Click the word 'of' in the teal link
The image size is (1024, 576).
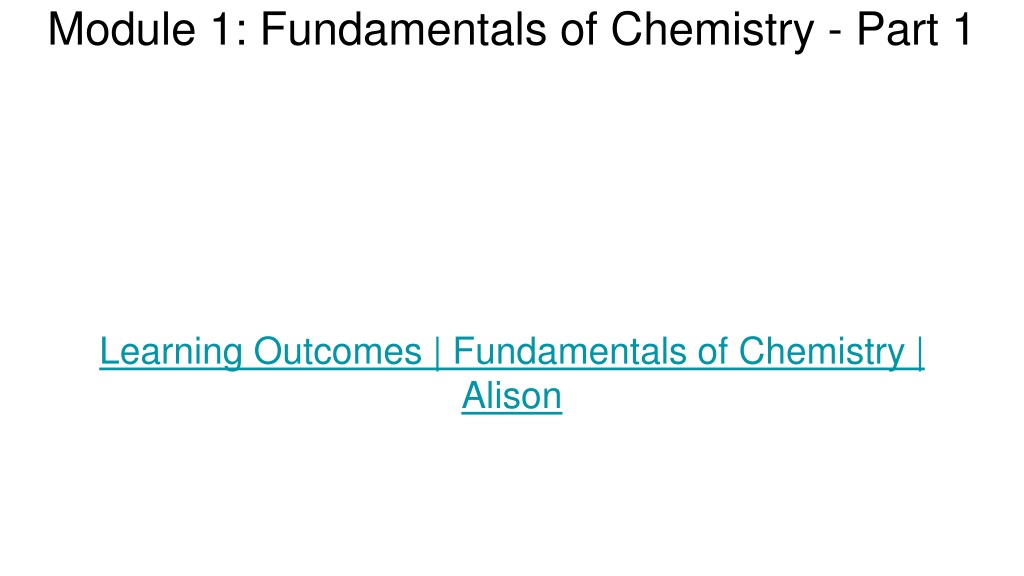point(712,351)
